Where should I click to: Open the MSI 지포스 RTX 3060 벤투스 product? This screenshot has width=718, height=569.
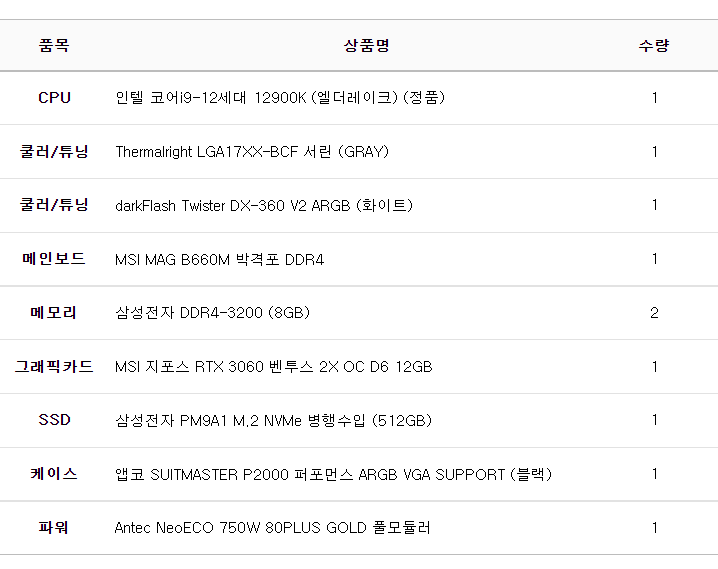pos(273,367)
